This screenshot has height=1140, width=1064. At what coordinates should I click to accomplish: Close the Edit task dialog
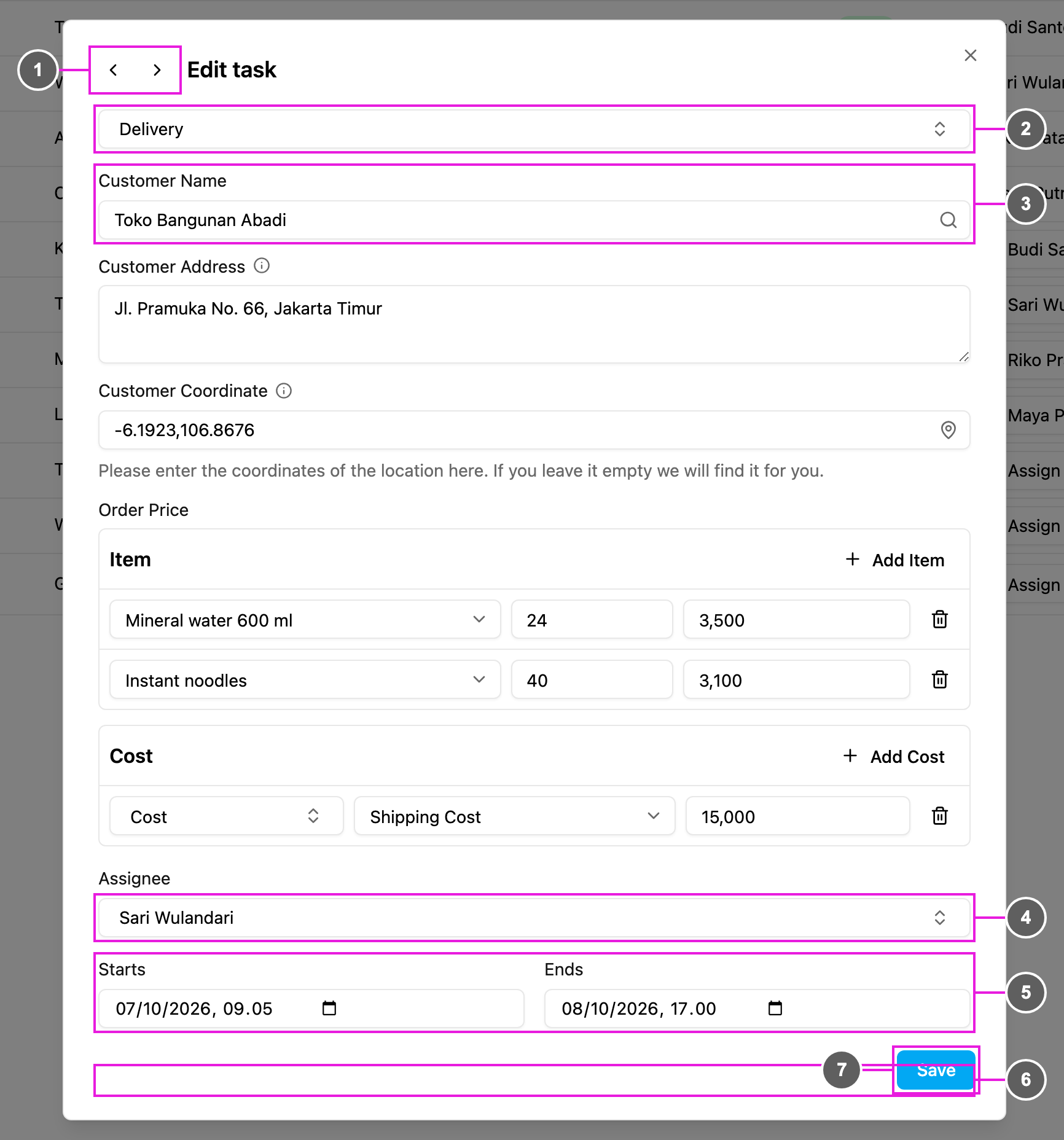tap(971, 55)
